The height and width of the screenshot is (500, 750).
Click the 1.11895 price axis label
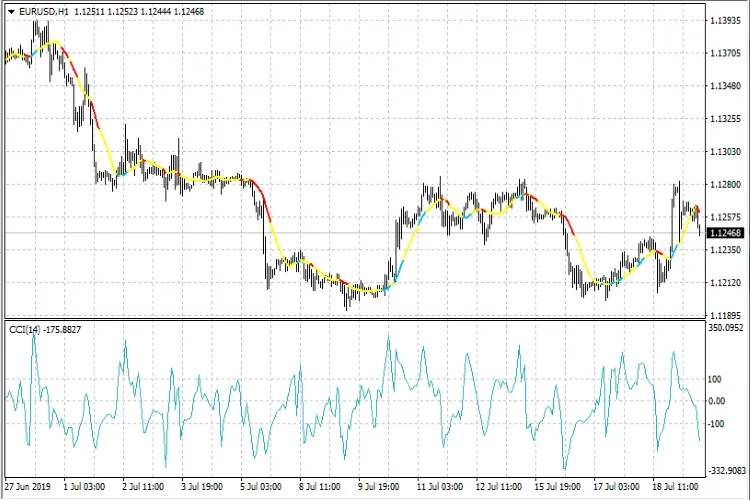(x=724, y=315)
